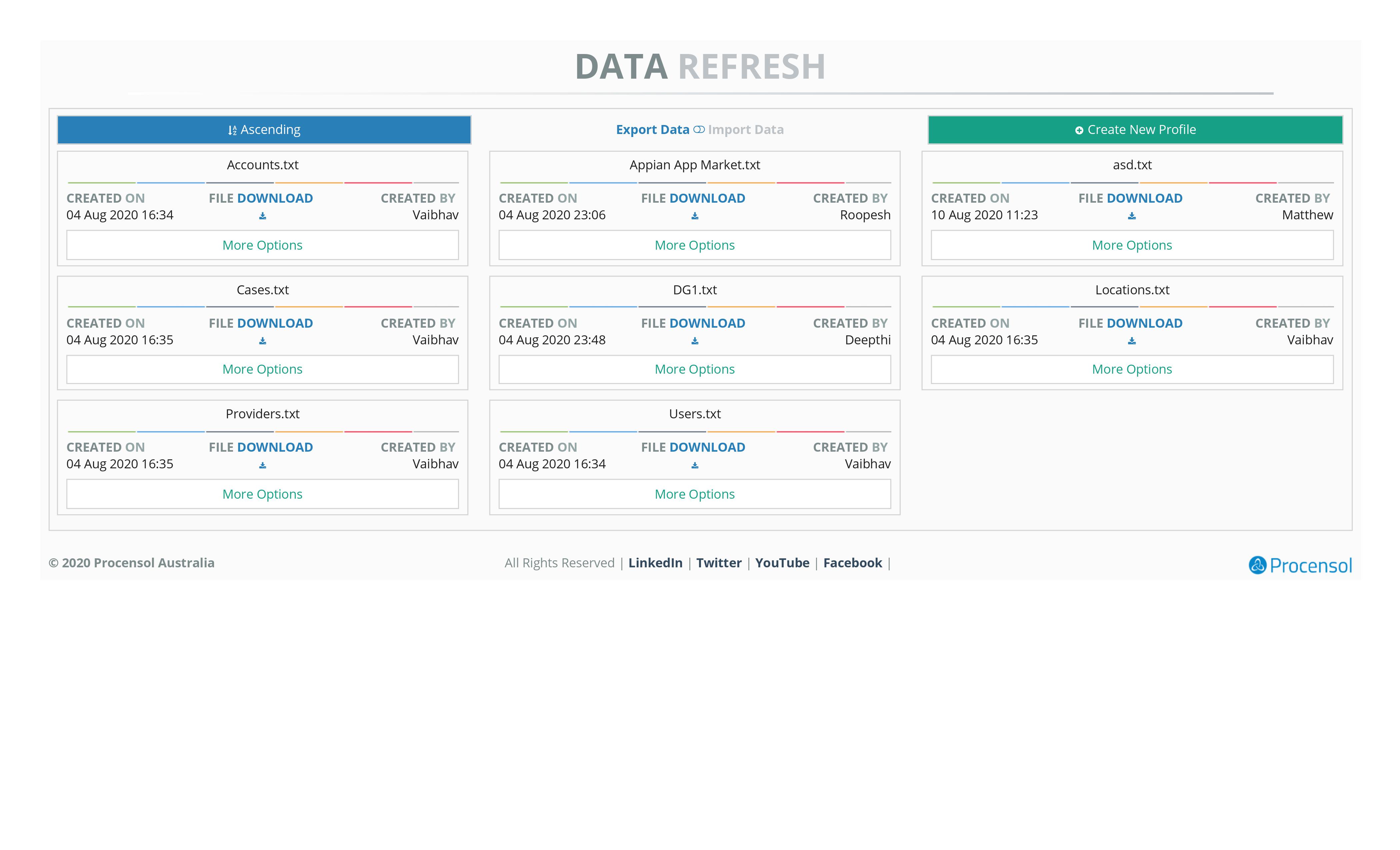This screenshot has width=1400, height=850.
Task: Expand More Options for Accounts.txt
Action: click(x=263, y=245)
